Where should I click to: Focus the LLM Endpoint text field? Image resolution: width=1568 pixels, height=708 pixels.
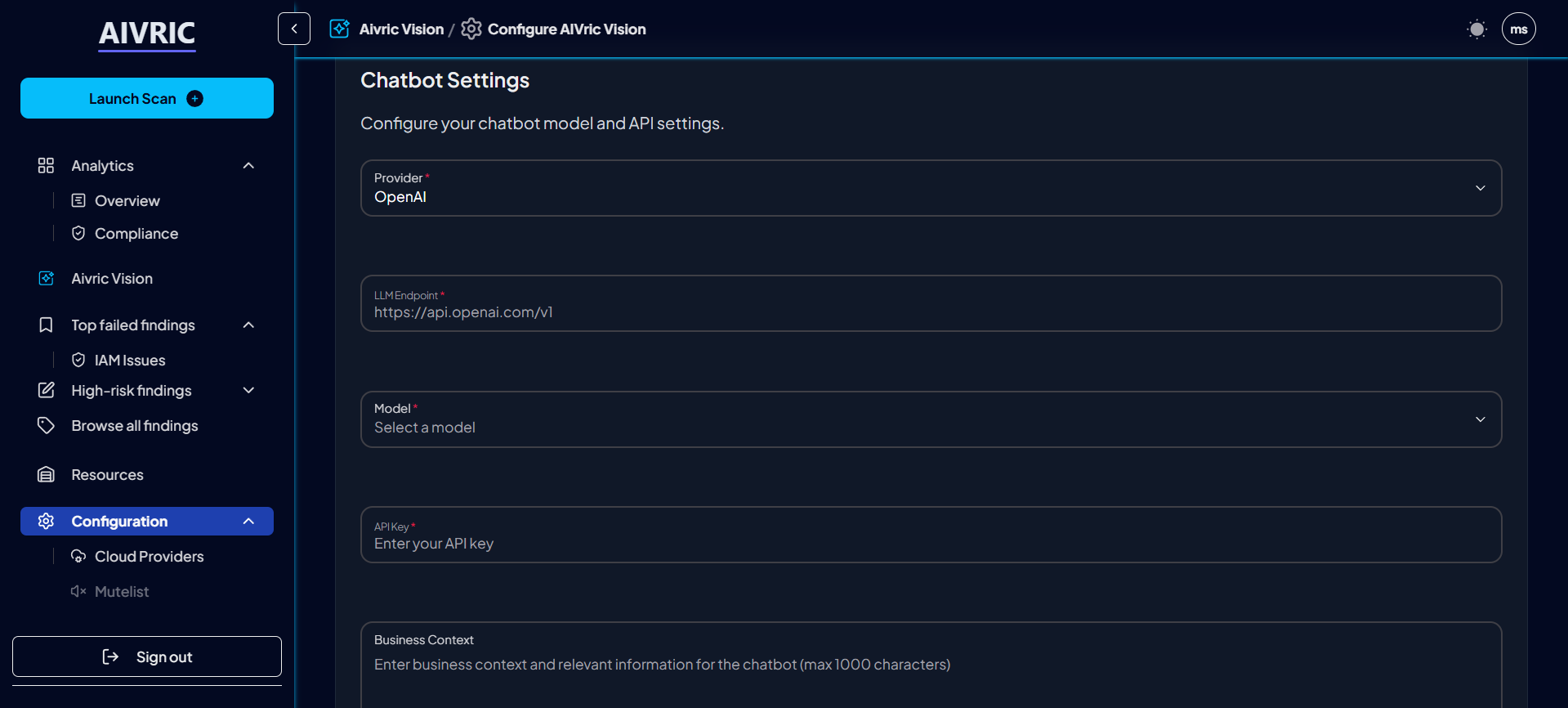point(931,312)
